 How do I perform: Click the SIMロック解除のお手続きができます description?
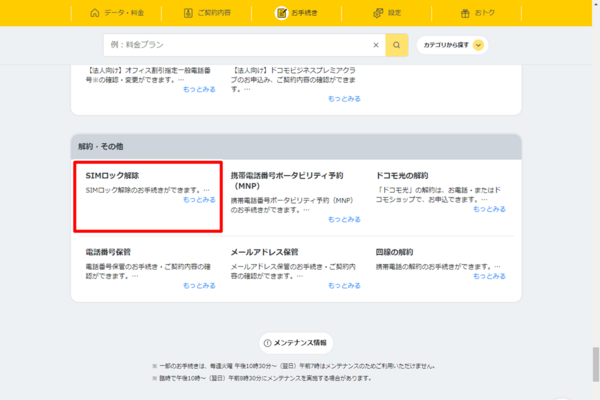pos(147,190)
